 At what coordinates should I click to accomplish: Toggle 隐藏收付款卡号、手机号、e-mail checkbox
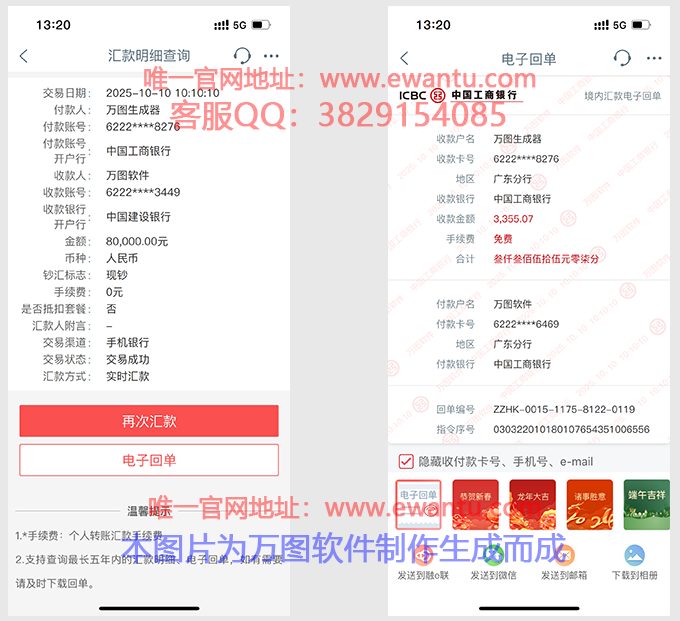click(406, 461)
